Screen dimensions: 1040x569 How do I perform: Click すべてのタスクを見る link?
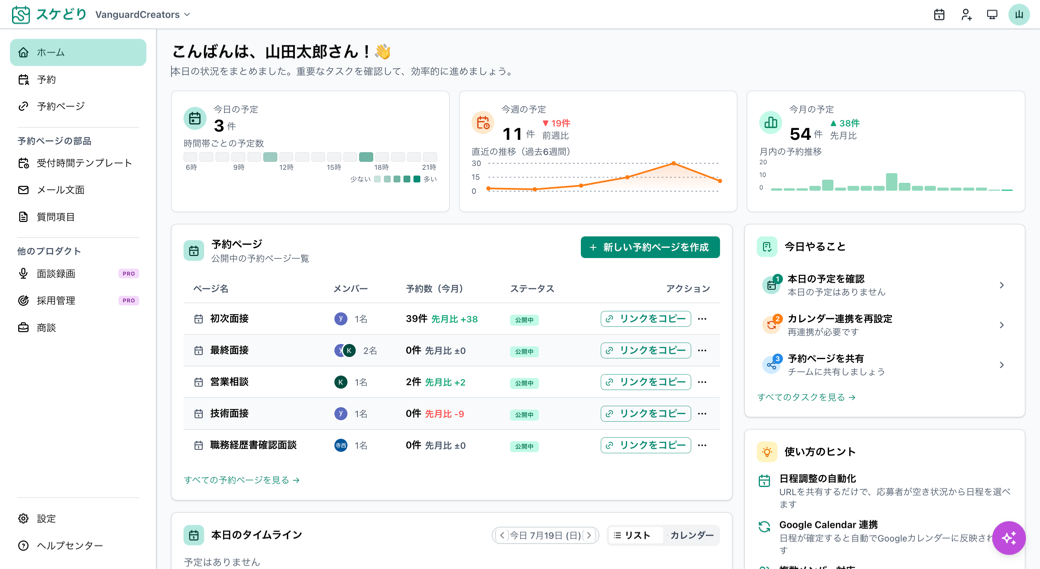click(807, 397)
